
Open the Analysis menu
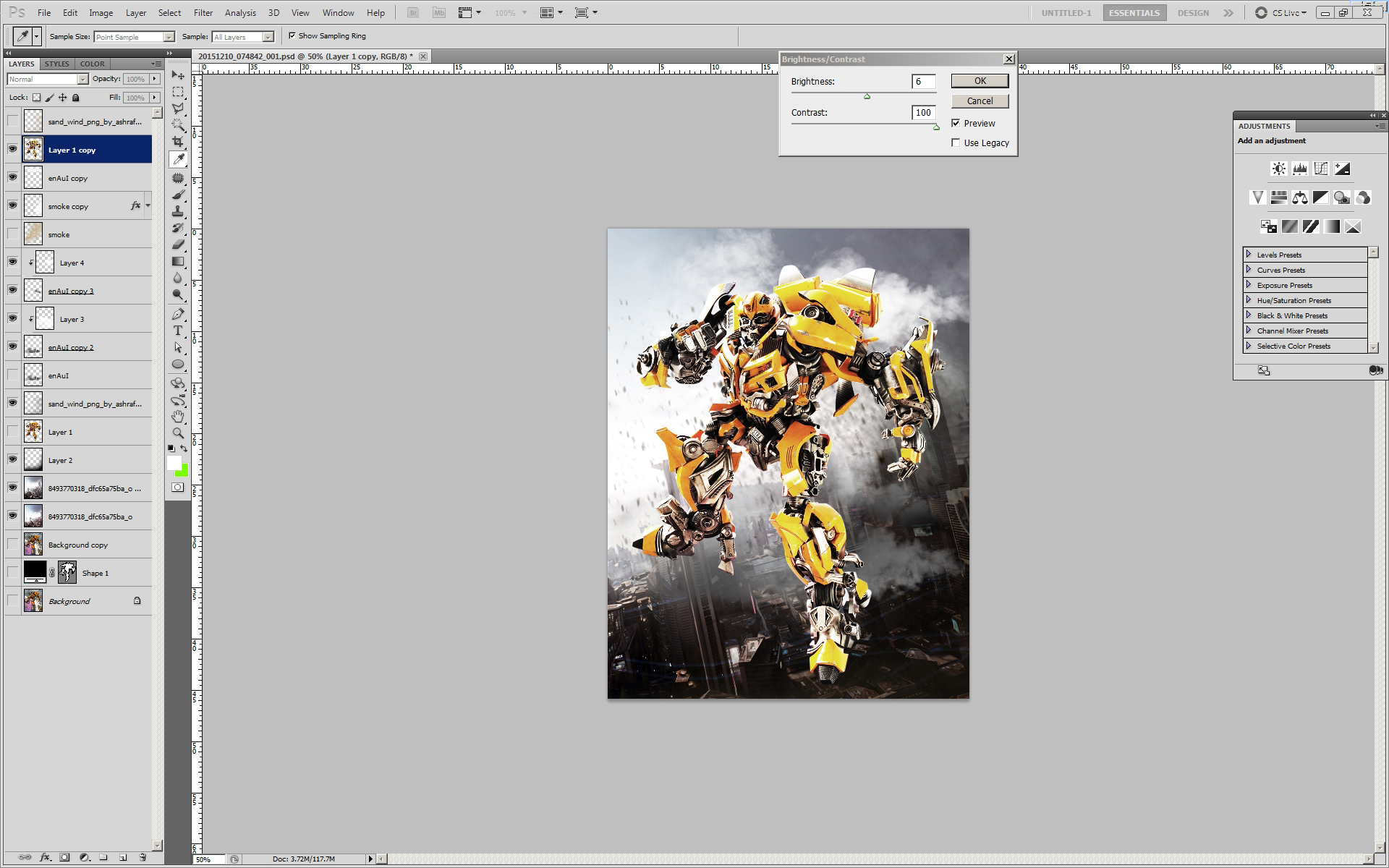tap(240, 12)
